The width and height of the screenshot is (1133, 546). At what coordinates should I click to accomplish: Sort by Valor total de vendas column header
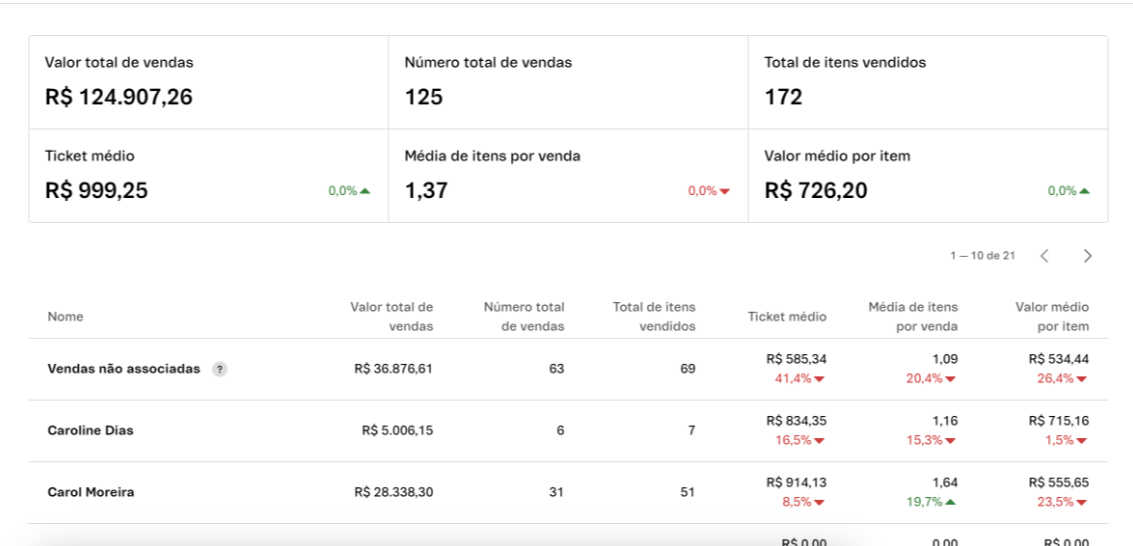[391, 316]
